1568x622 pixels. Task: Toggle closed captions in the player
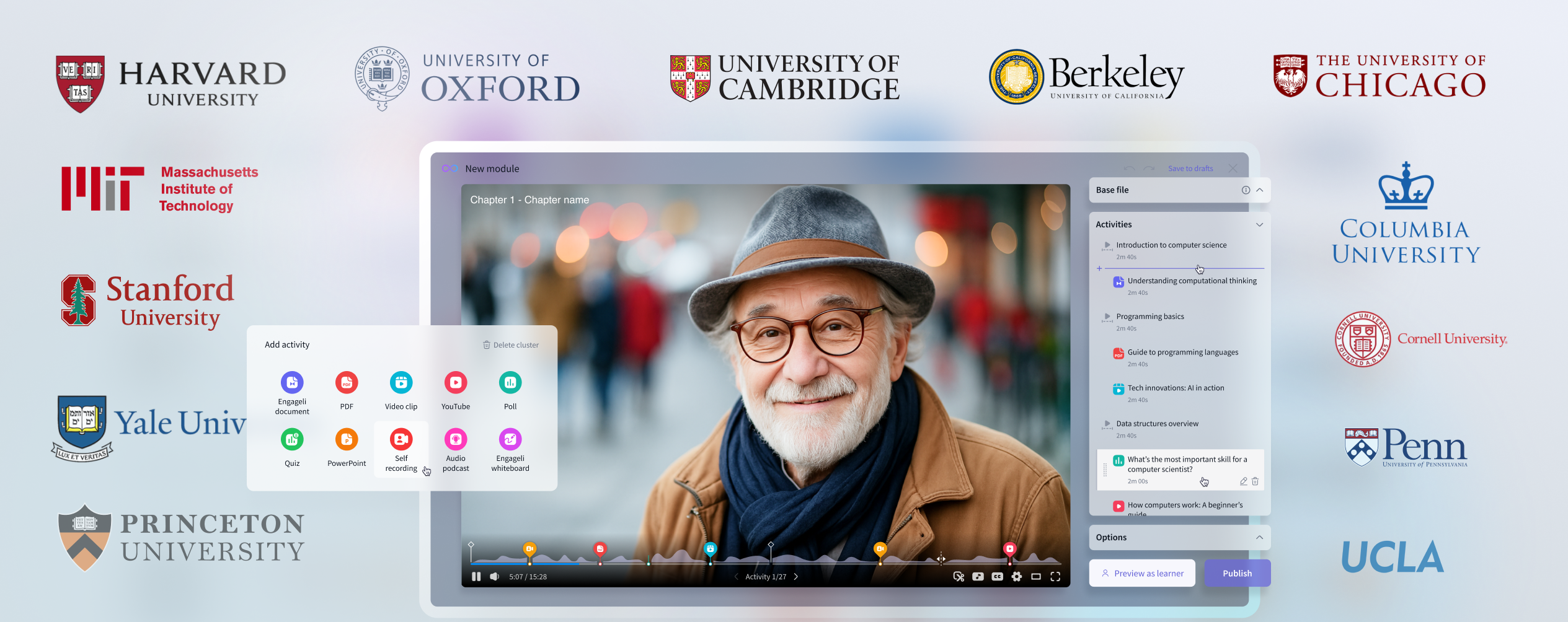tap(997, 577)
